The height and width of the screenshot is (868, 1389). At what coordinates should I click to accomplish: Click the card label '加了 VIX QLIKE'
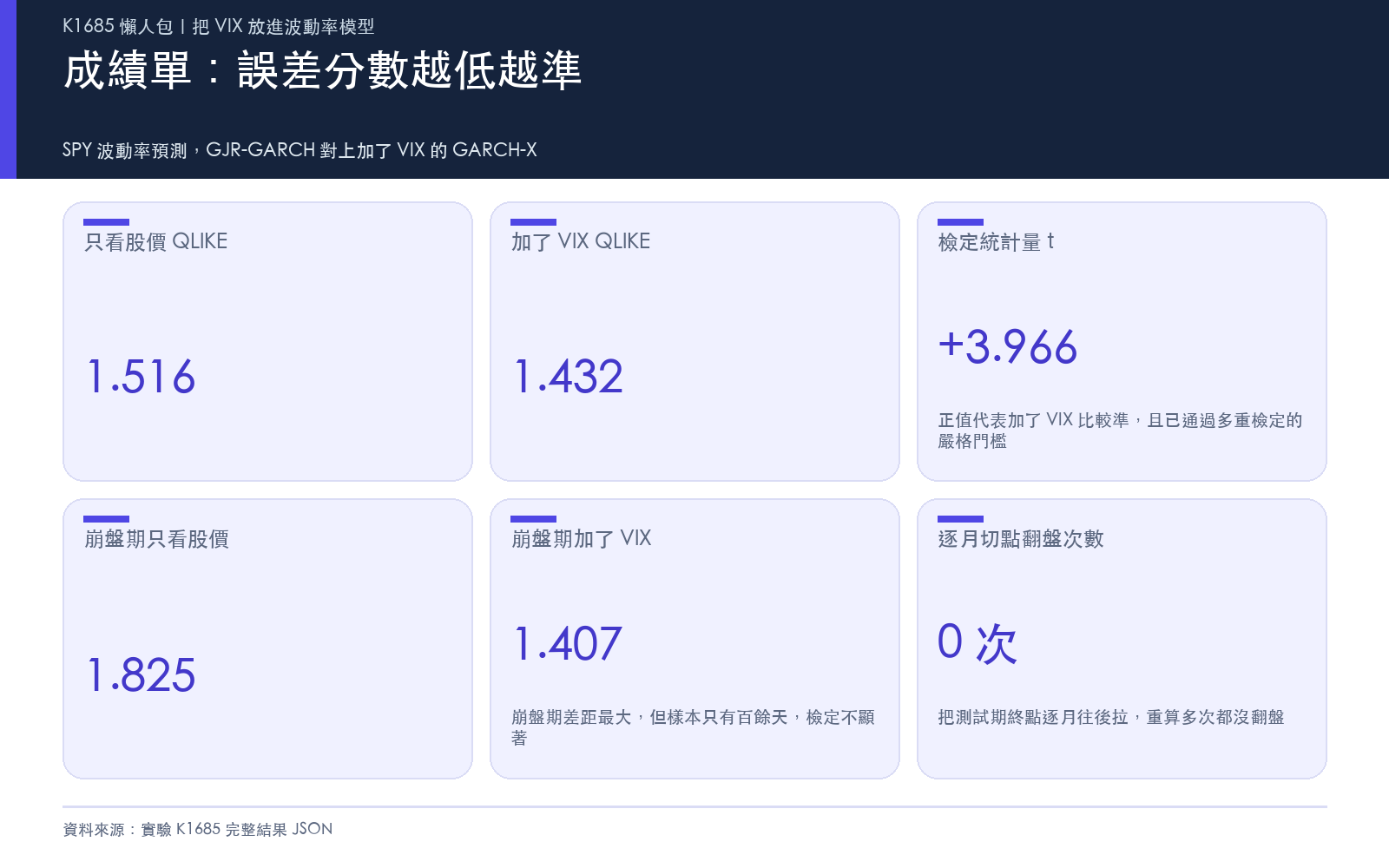coord(580,241)
